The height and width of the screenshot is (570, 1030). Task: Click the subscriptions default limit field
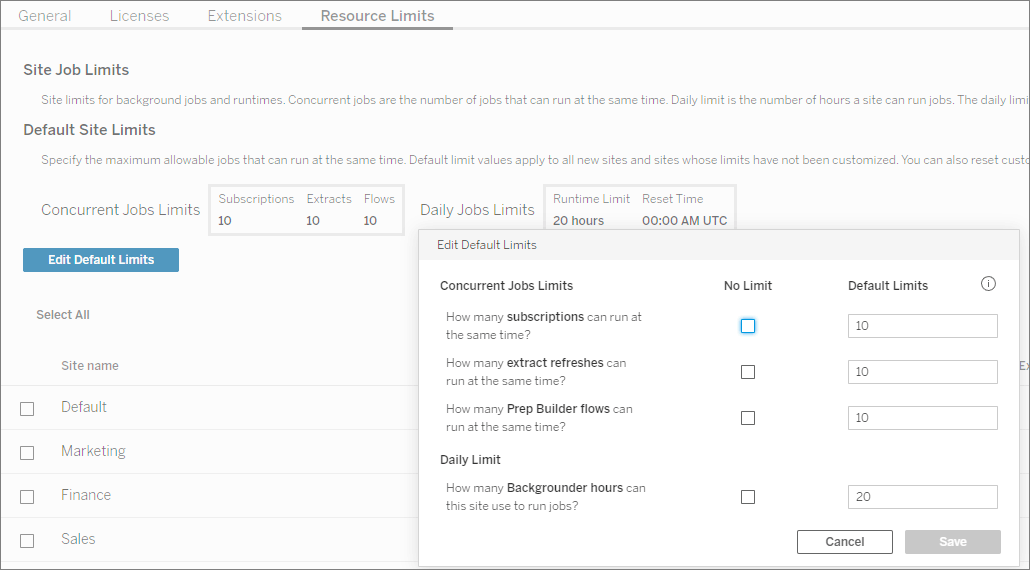pos(922,326)
